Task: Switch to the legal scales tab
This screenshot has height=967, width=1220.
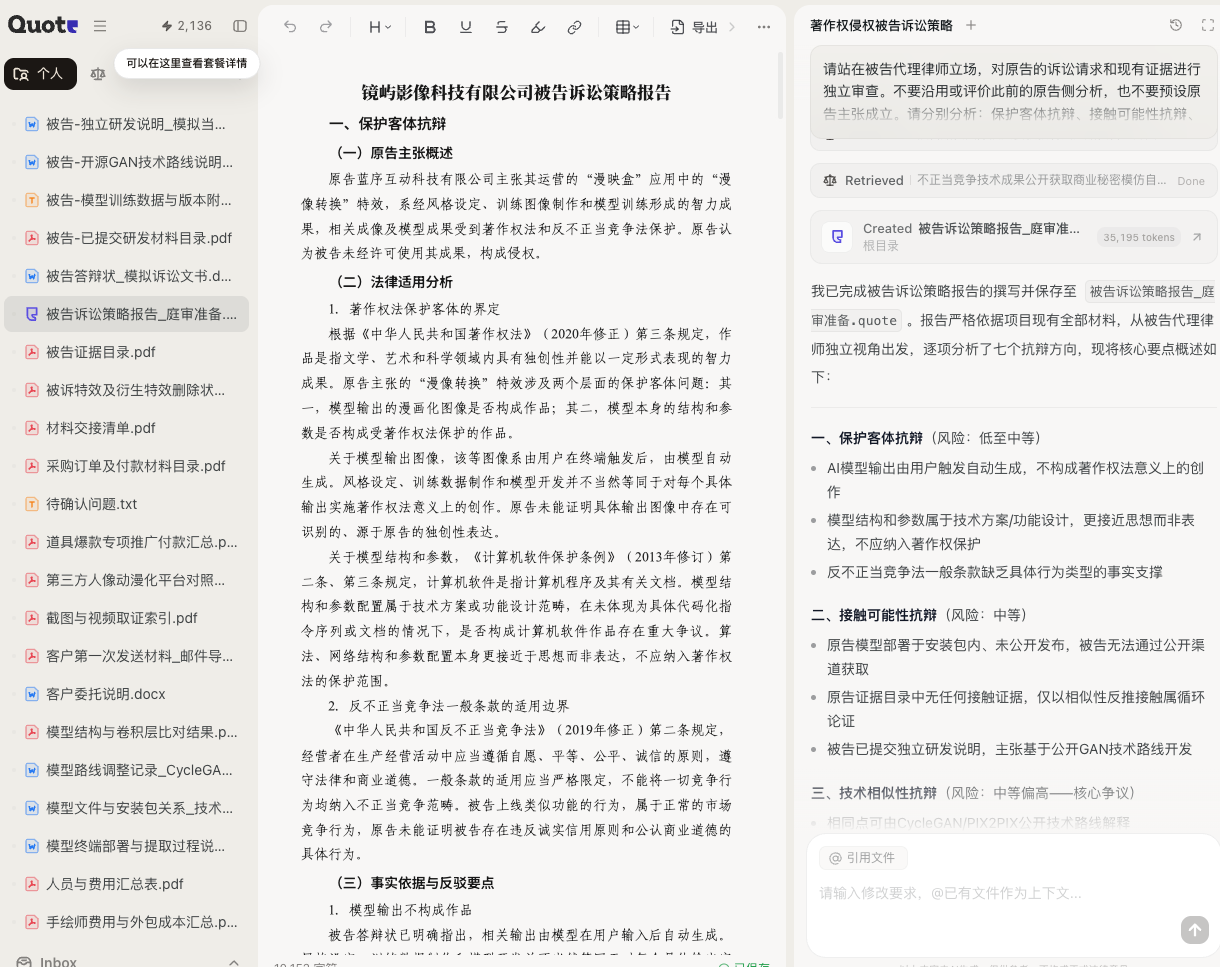Action: [97, 74]
